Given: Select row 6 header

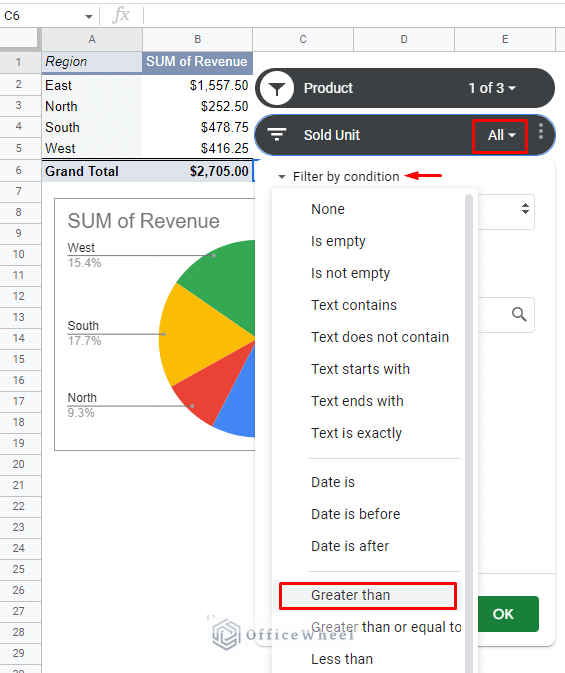Looking at the screenshot, I should 19,170.
